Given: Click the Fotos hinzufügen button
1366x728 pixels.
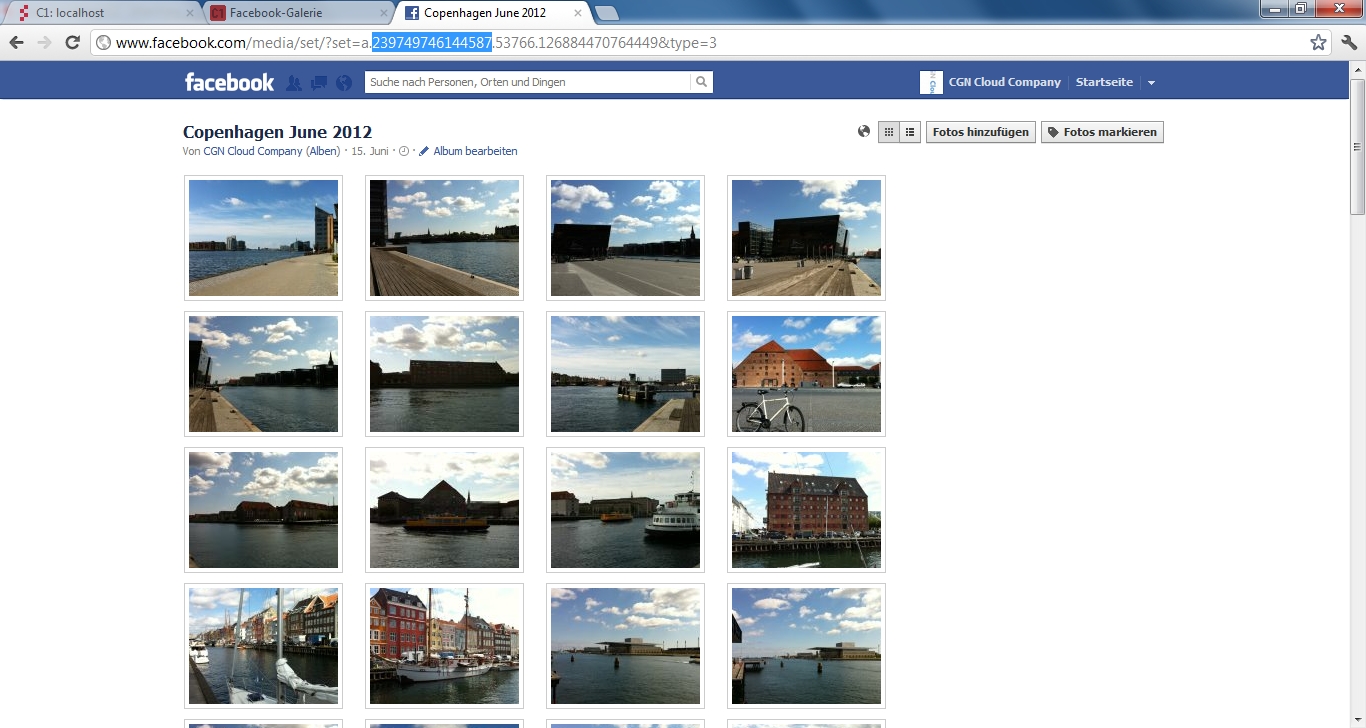Looking at the screenshot, I should click(980, 132).
